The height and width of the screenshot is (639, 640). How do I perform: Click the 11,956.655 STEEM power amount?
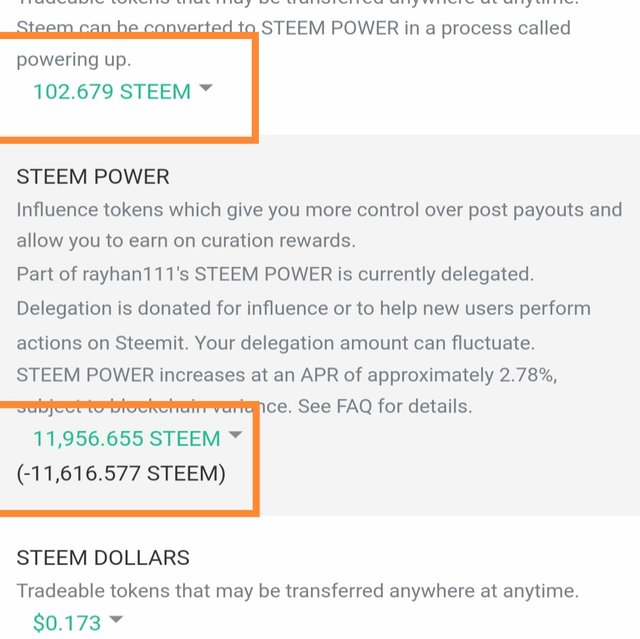[x=127, y=439]
